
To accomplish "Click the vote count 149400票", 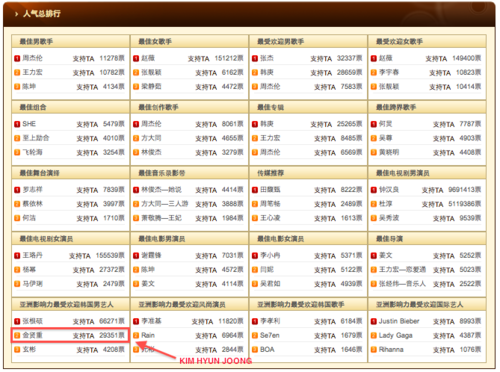I will click(467, 58).
